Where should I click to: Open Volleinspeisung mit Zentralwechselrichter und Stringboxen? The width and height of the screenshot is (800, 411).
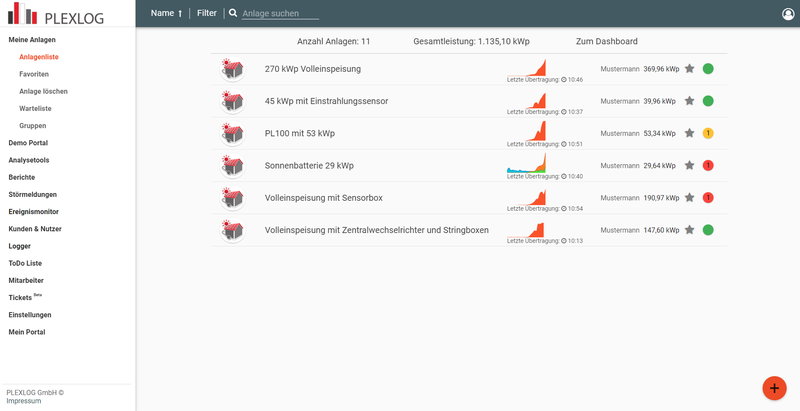click(377, 230)
